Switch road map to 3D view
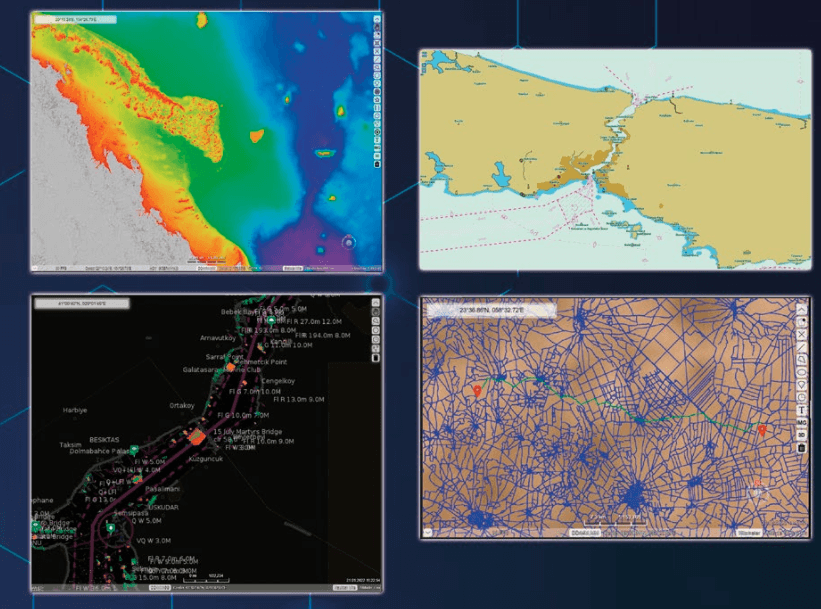This screenshot has width=821, height=609. (802, 435)
